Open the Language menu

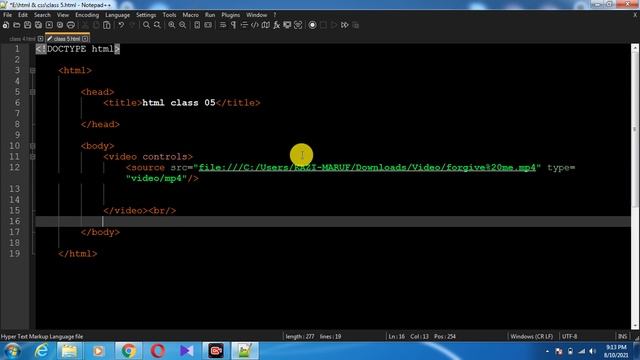(x=118, y=15)
